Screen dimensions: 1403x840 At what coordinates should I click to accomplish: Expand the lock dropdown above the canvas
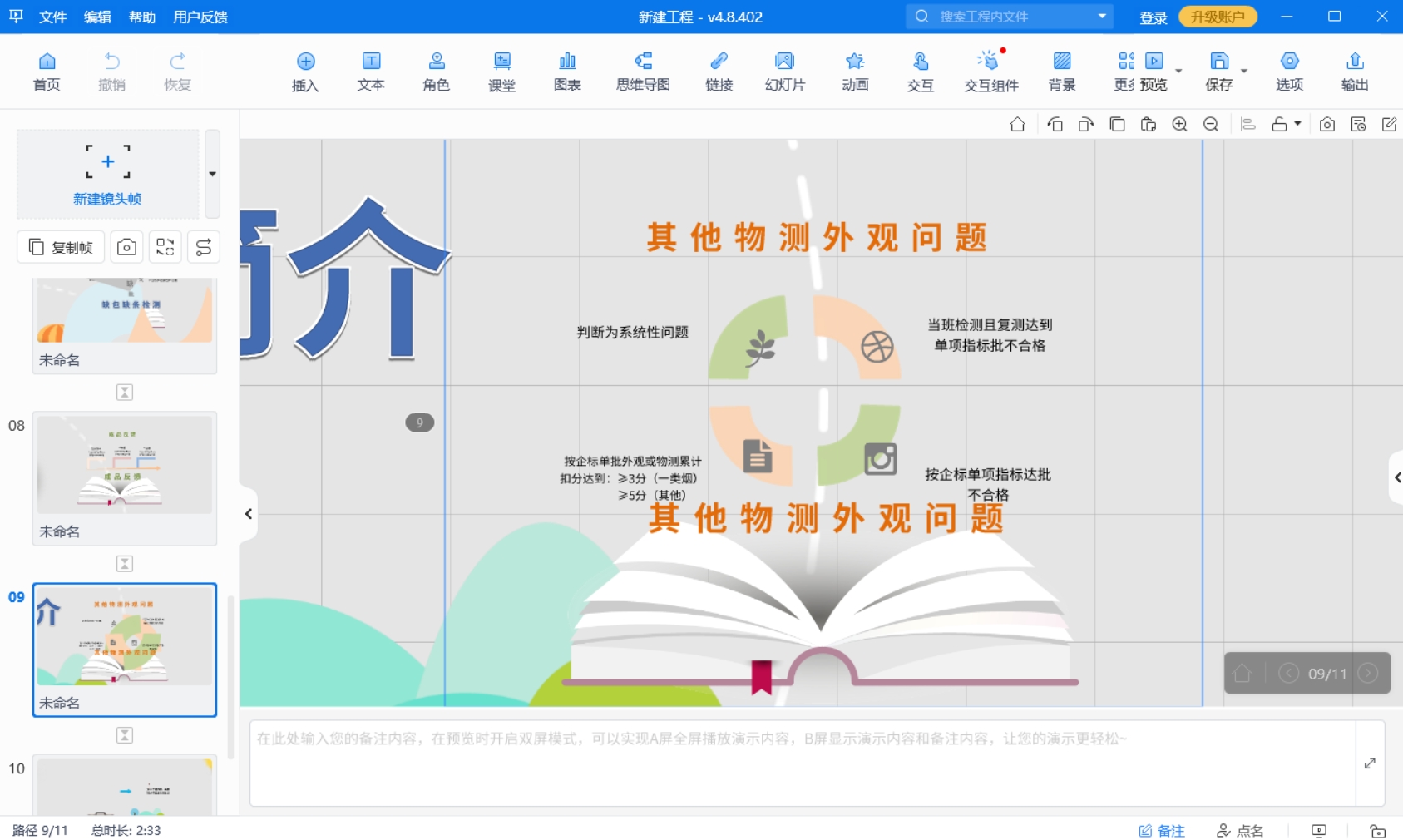1295,125
